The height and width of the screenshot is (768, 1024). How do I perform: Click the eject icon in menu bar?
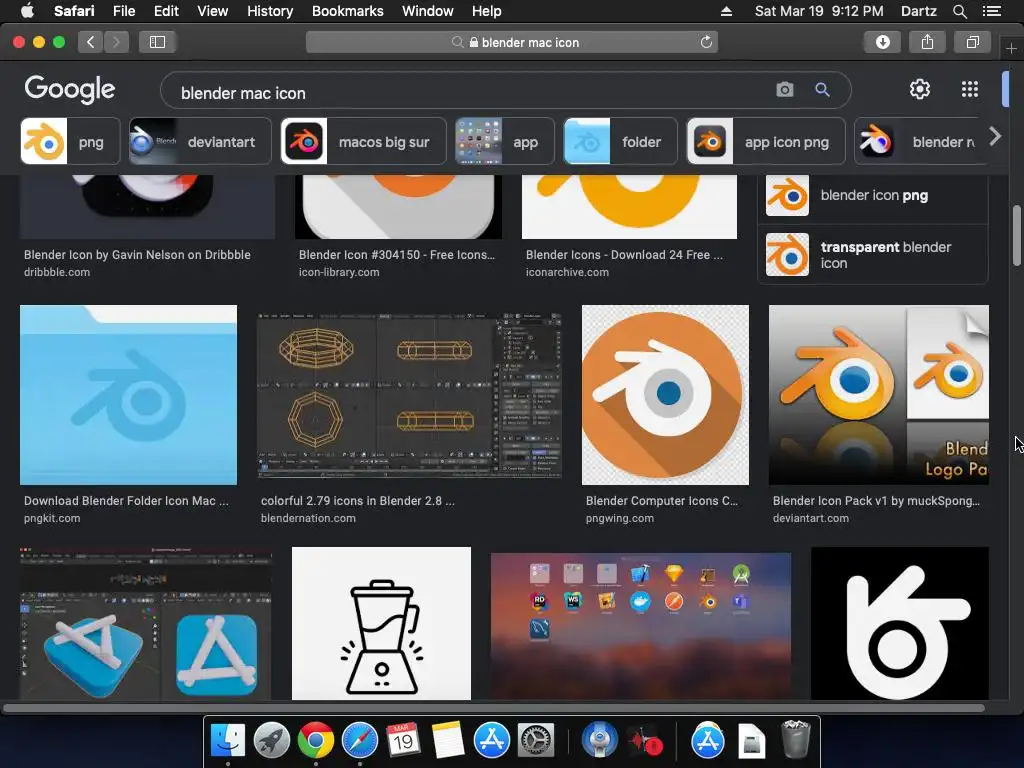pos(726,11)
